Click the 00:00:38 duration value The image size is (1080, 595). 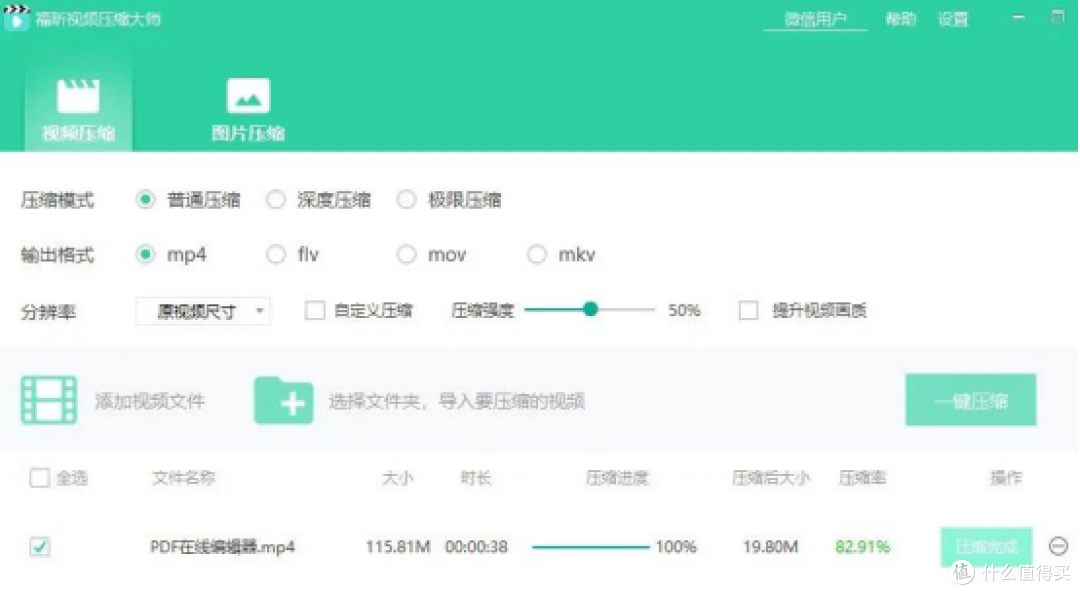[x=477, y=547]
